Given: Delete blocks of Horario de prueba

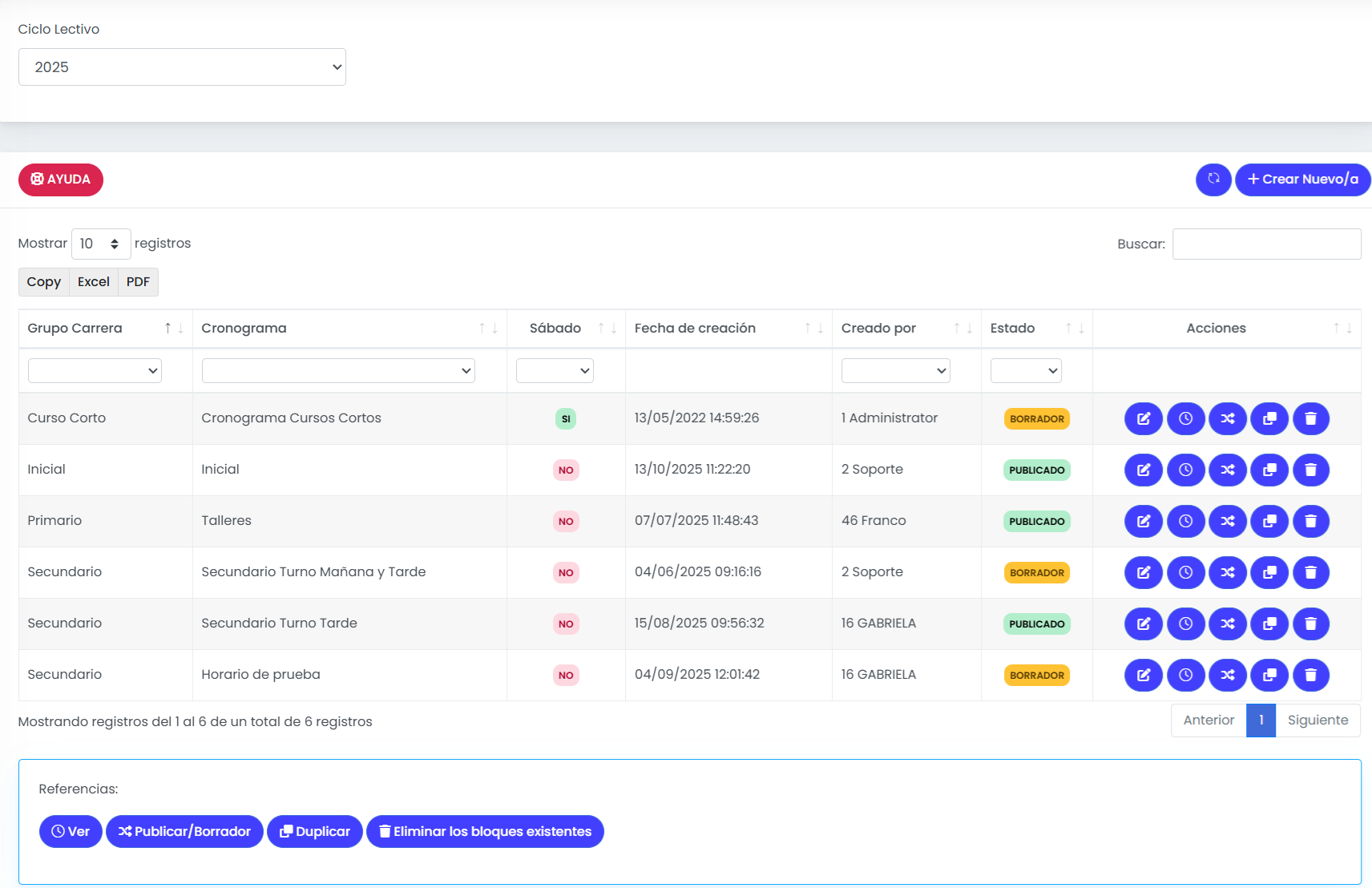Looking at the screenshot, I should [x=1311, y=675].
